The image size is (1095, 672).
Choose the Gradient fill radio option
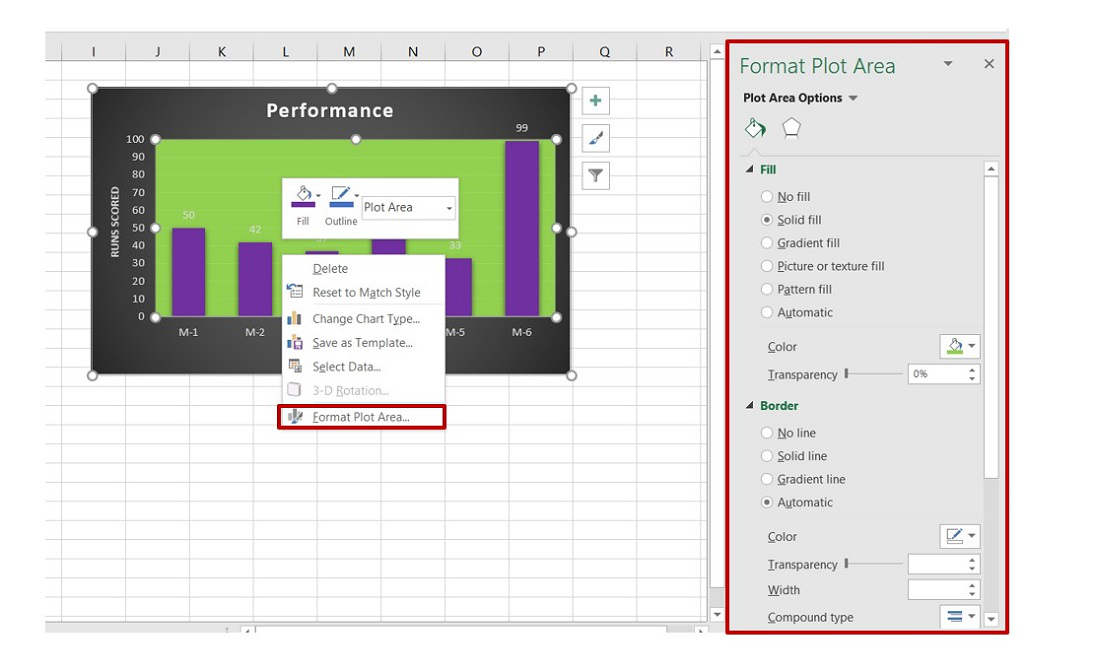click(767, 243)
